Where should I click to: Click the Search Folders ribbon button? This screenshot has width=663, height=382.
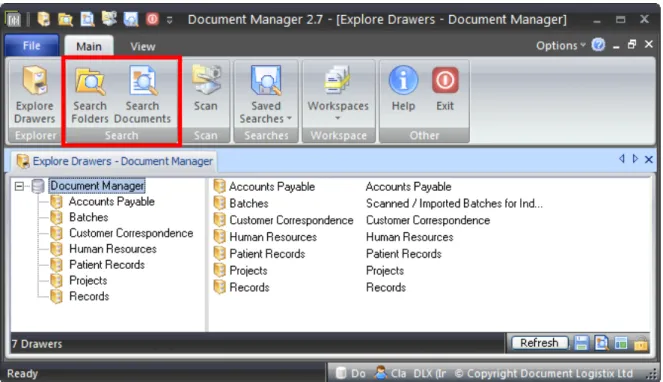tap(90, 94)
